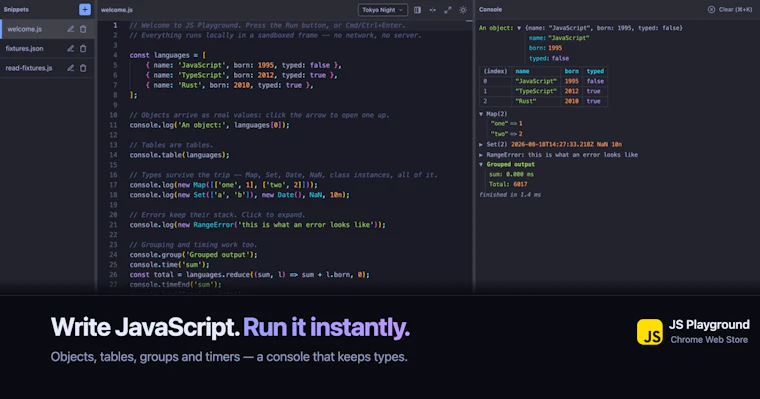Clear the console with Clear (⌘+K)
Image resolution: width=760 pixels, height=399 pixels.
(x=730, y=9)
